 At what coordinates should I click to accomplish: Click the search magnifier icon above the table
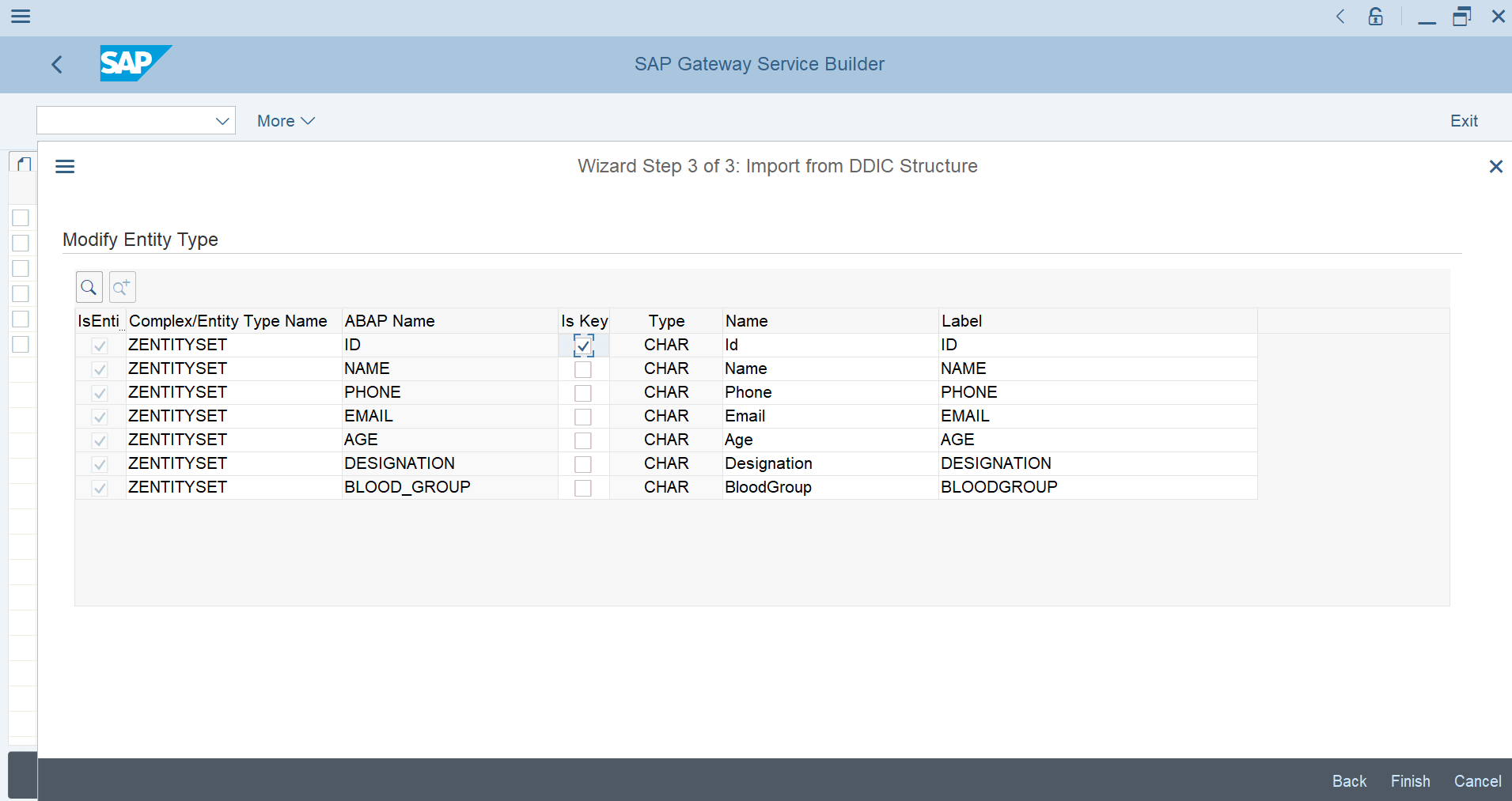pyautogui.click(x=89, y=286)
